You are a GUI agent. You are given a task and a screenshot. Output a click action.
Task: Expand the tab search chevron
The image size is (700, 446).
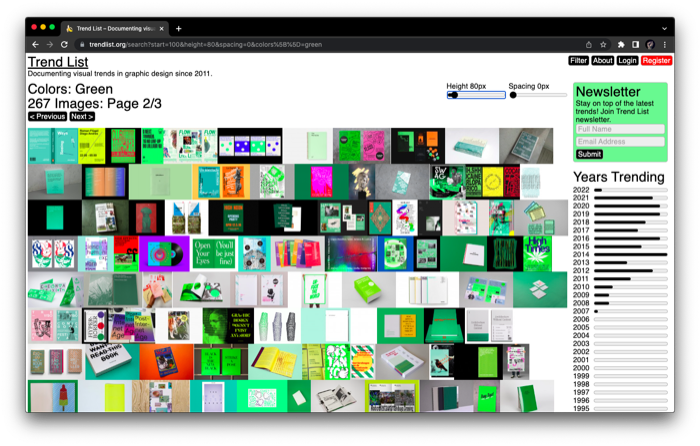[x=664, y=29]
